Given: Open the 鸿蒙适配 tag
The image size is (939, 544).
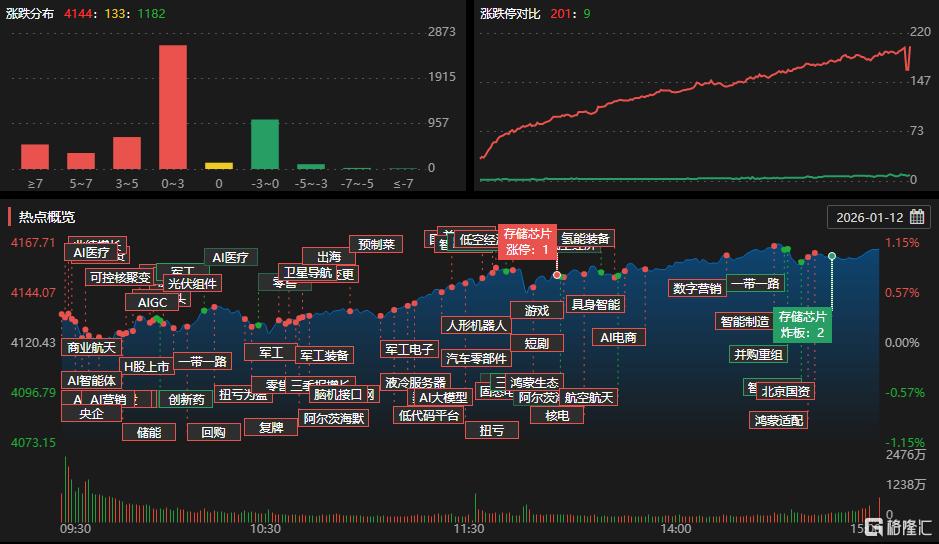Looking at the screenshot, I should click(x=779, y=420).
